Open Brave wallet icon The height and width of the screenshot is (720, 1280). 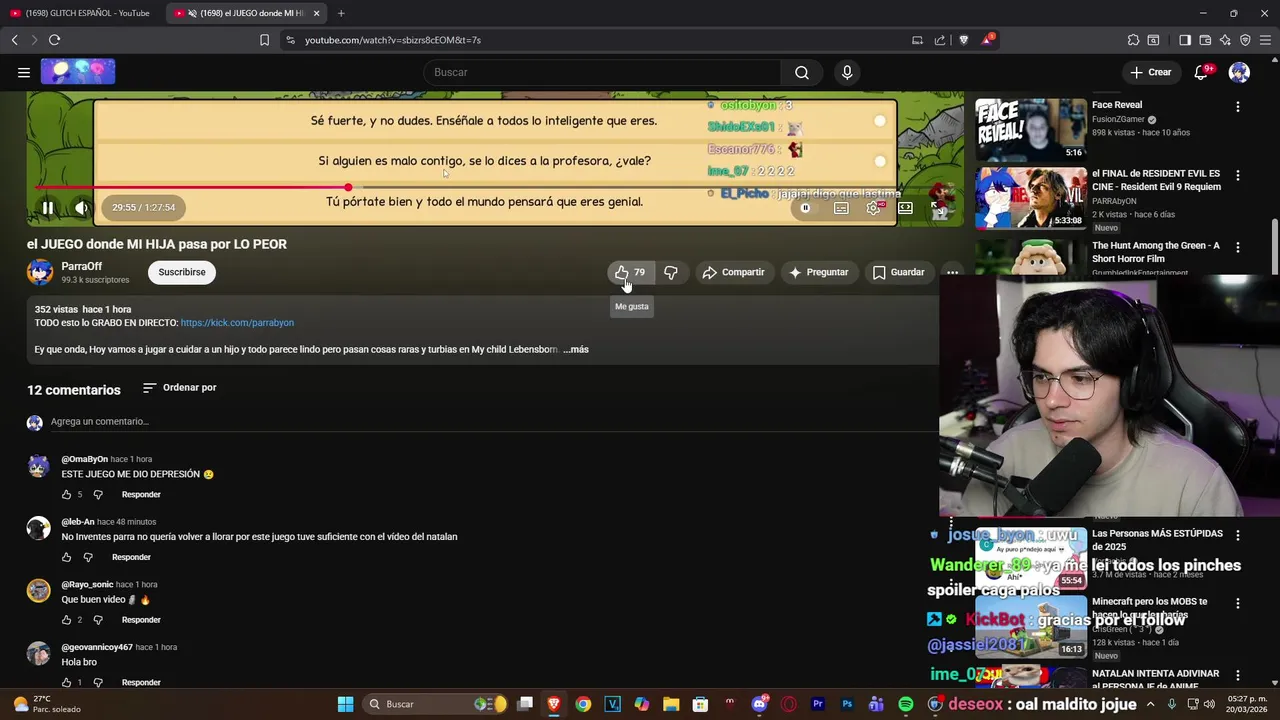pyautogui.click(x=1205, y=40)
